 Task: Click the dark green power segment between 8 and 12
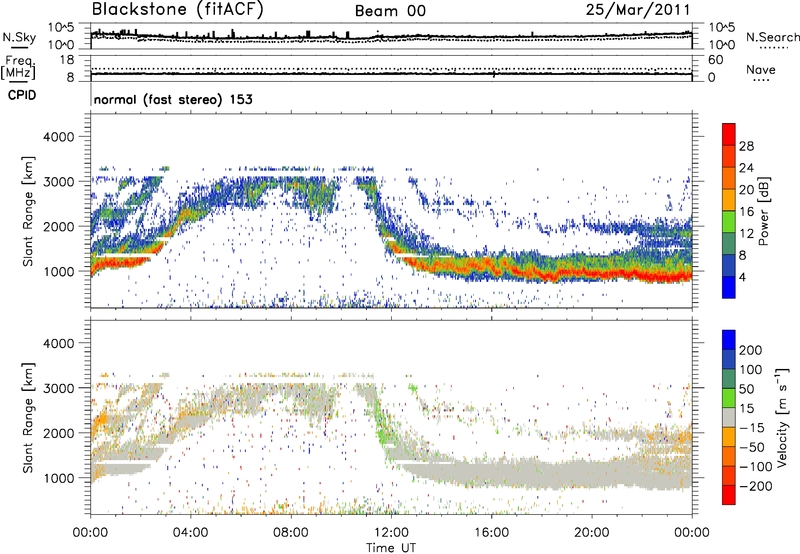(x=729, y=243)
